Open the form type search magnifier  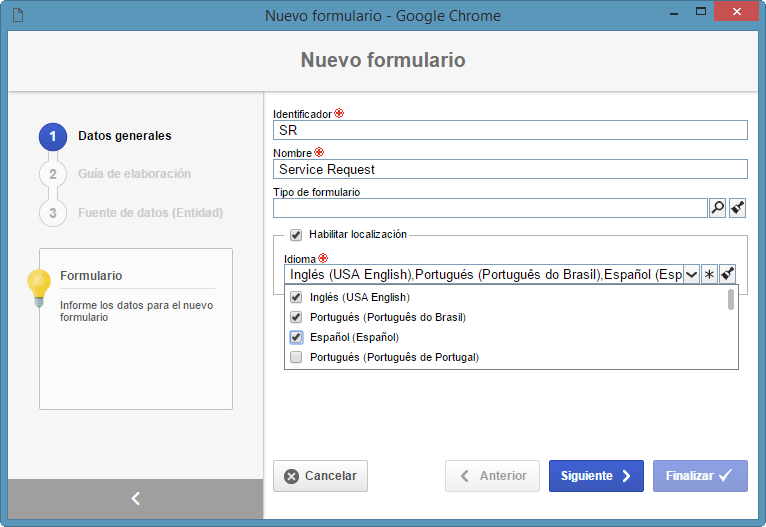click(717, 208)
